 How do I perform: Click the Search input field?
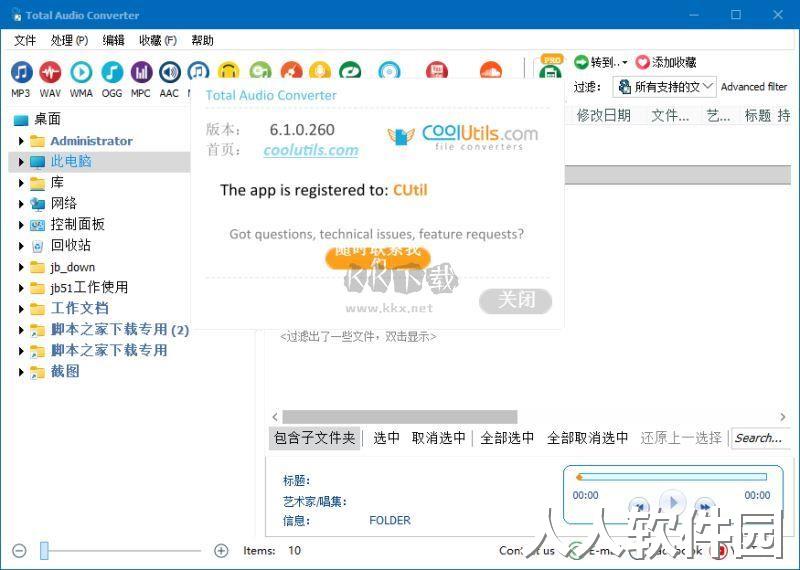click(761, 438)
